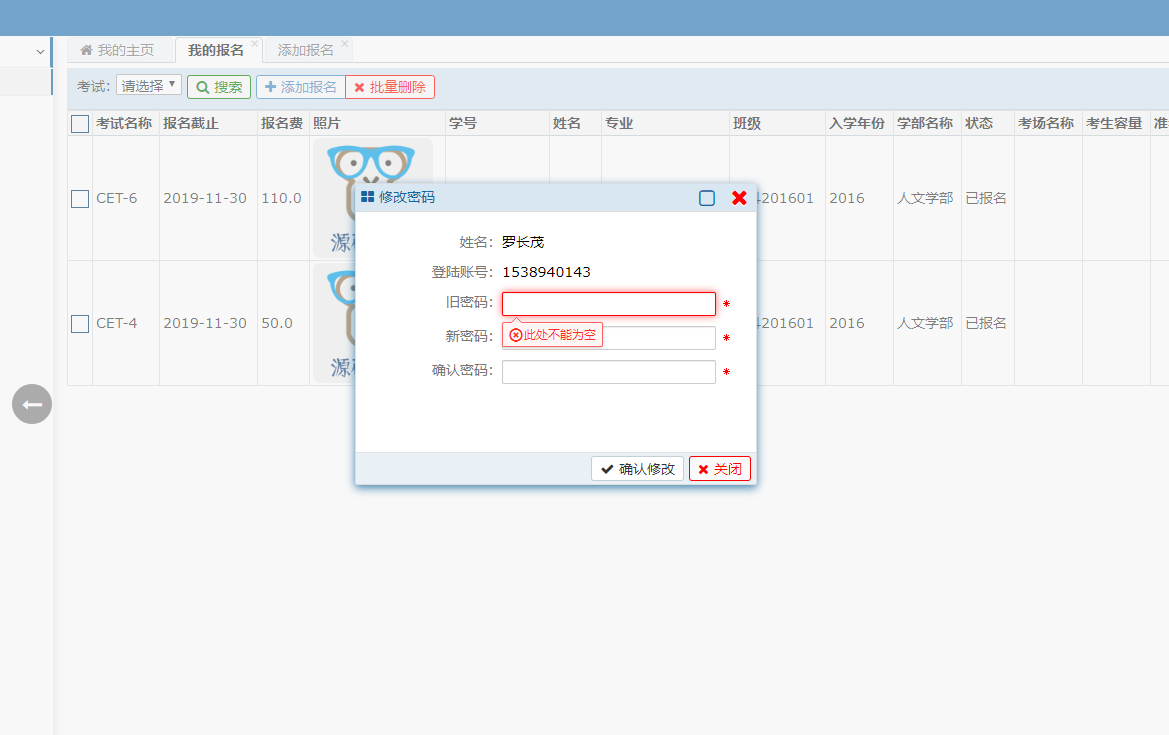Switch to the 添加报名 tab

[x=308, y=48]
